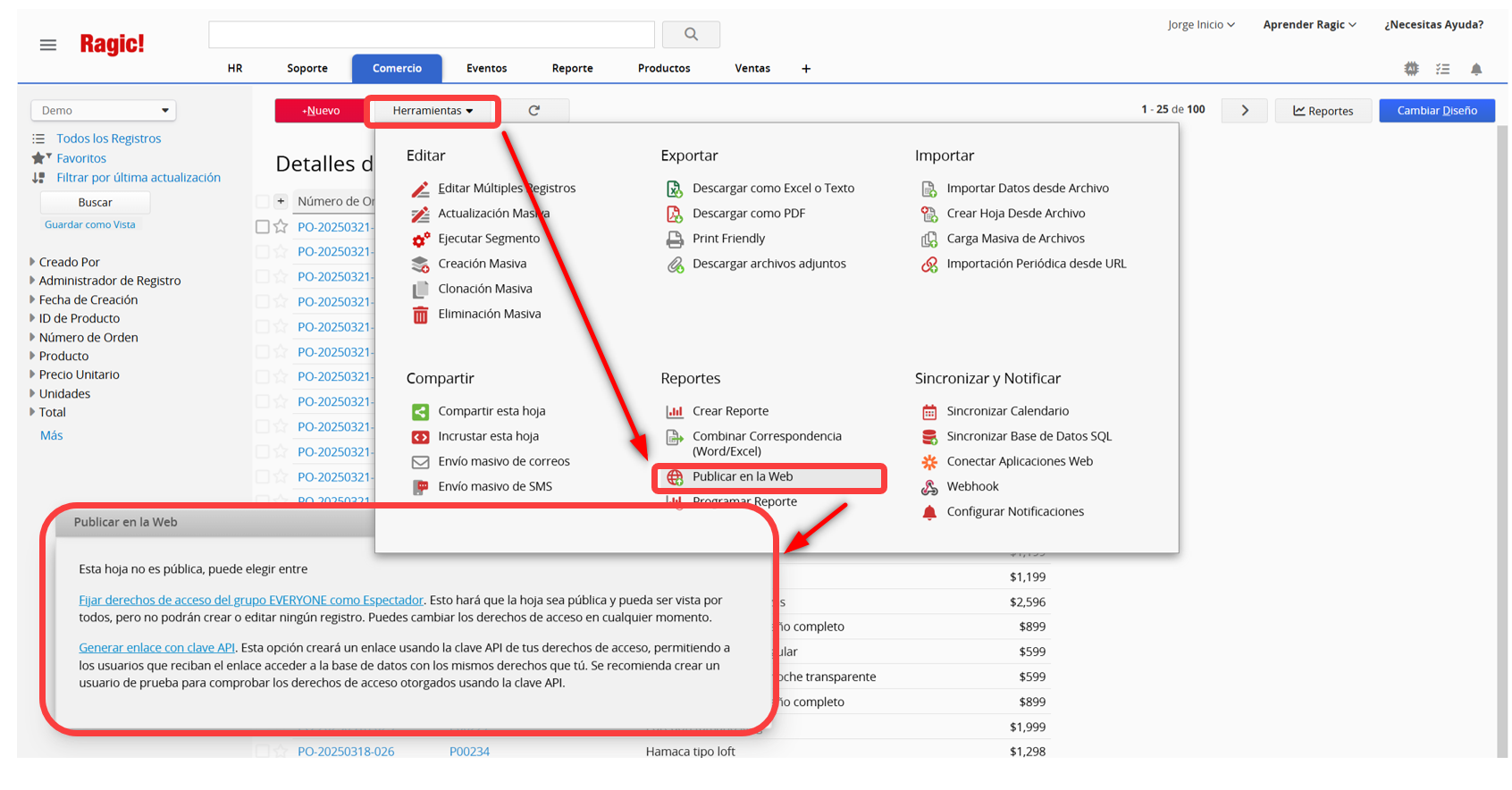Click the Cambiar Diseño button
This screenshot has height=790, width=1512.
[1437, 111]
